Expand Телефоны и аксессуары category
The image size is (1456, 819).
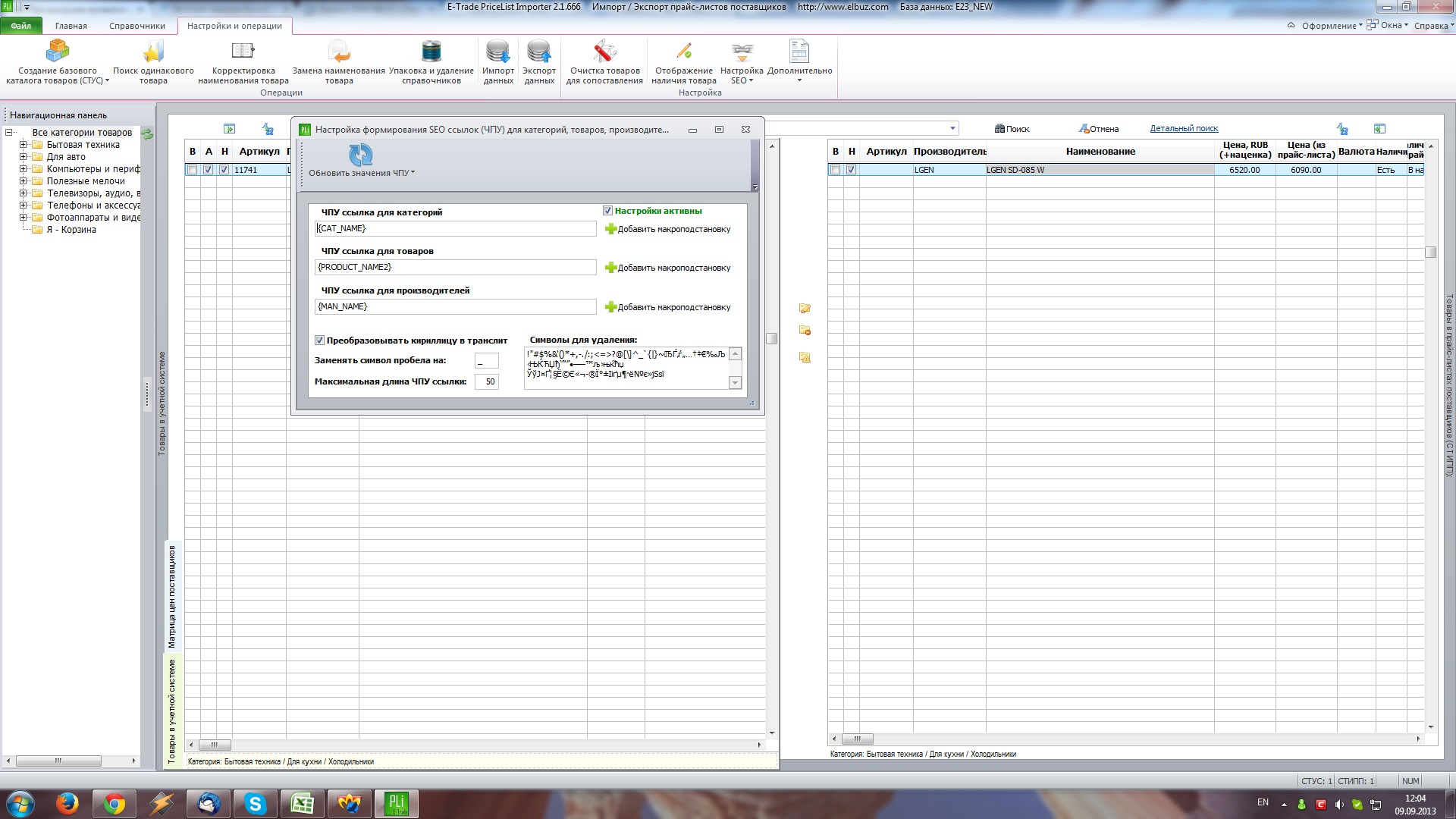23,206
